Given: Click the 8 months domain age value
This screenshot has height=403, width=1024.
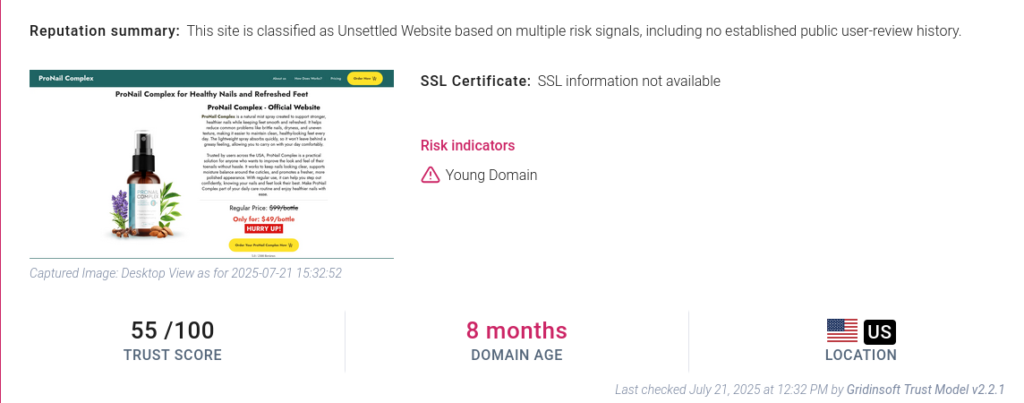Looking at the screenshot, I should pos(516,330).
